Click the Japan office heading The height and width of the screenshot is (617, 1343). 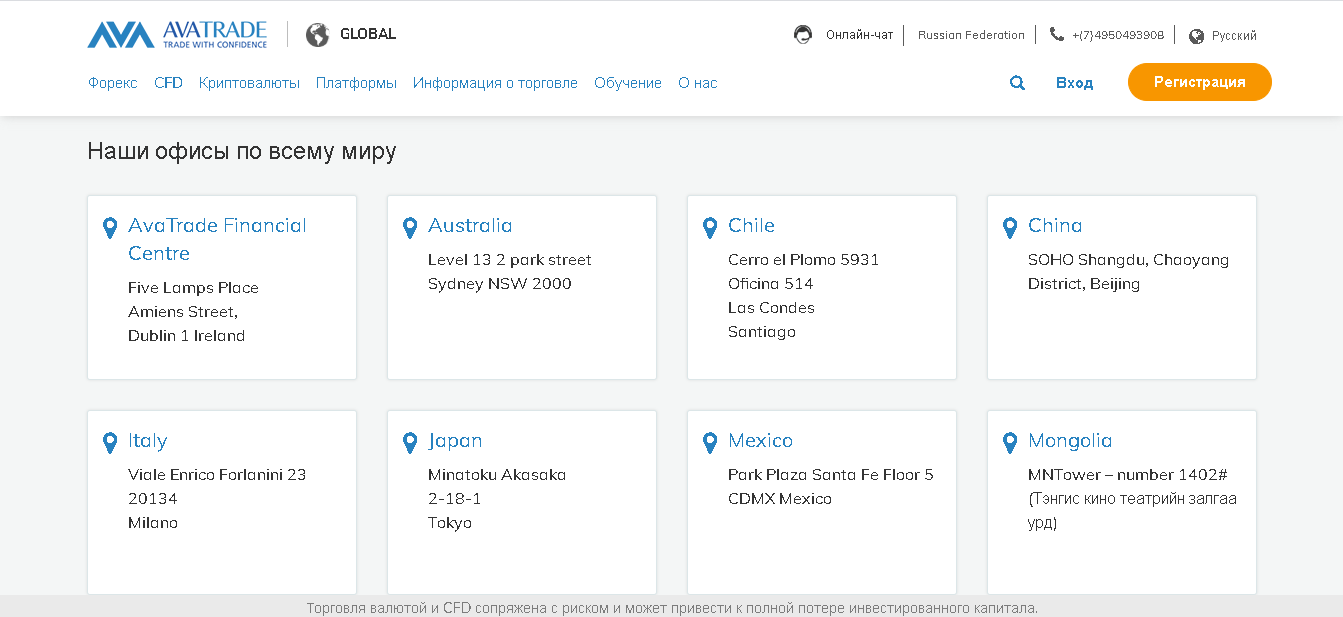455,441
